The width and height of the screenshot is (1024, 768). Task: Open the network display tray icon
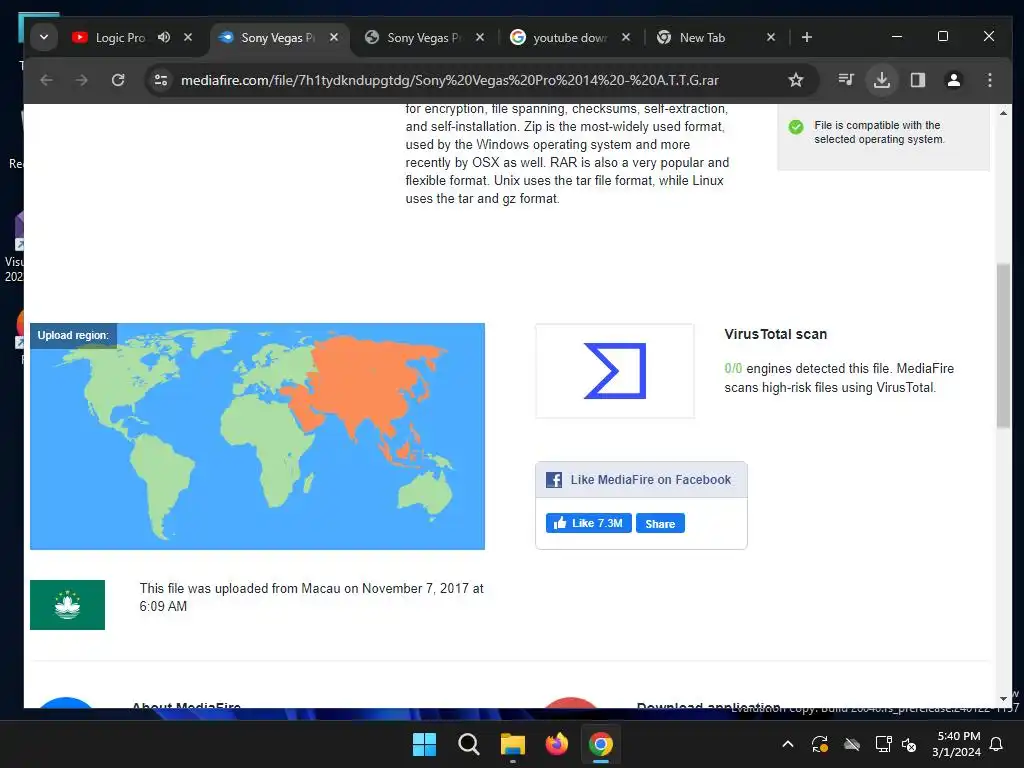[x=883, y=744]
